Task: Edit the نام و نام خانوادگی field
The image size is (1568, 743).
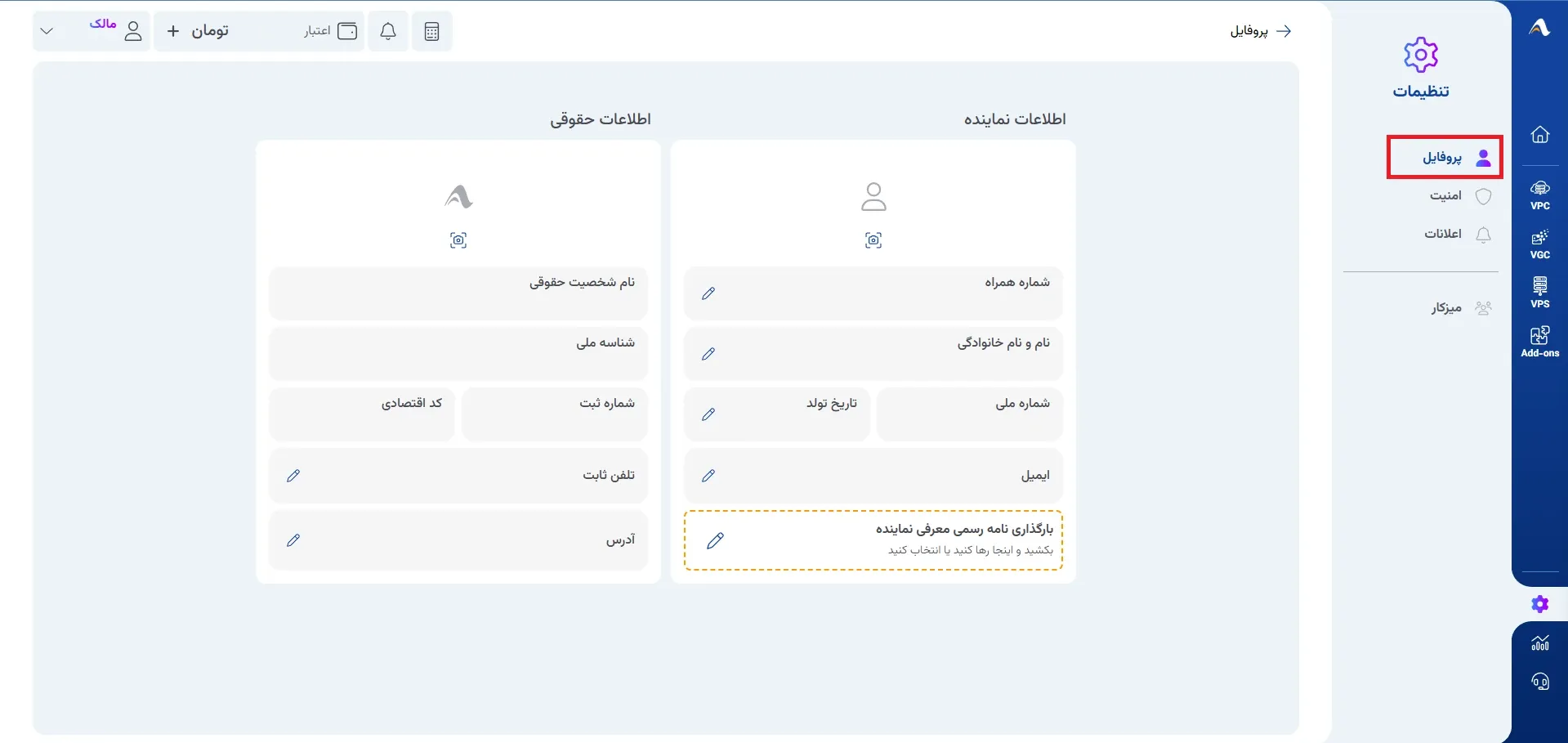Action: coord(708,354)
